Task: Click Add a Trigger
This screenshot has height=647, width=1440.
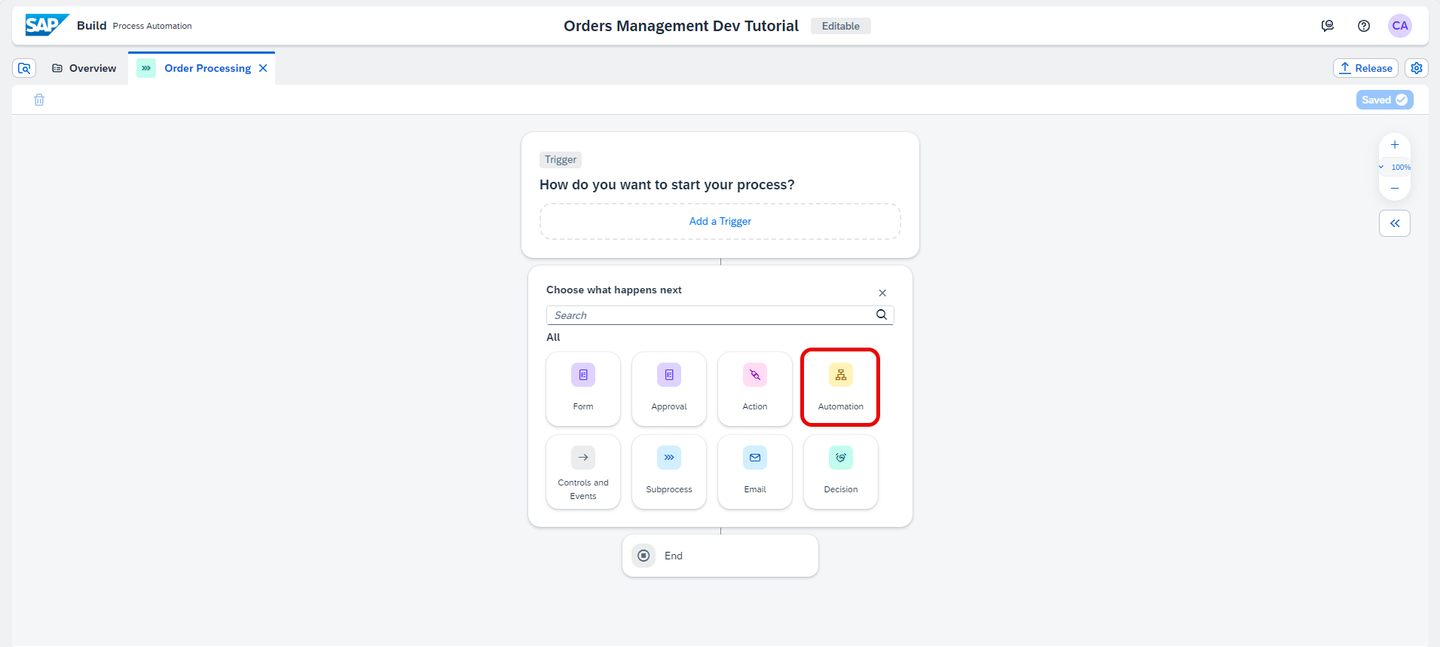Action: click(x=720, y=221)
